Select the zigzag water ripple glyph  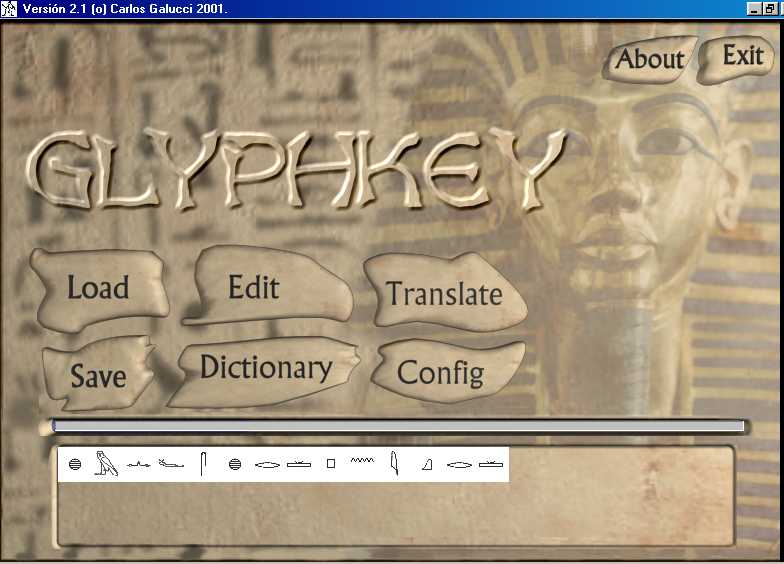(x=362, y=460)
